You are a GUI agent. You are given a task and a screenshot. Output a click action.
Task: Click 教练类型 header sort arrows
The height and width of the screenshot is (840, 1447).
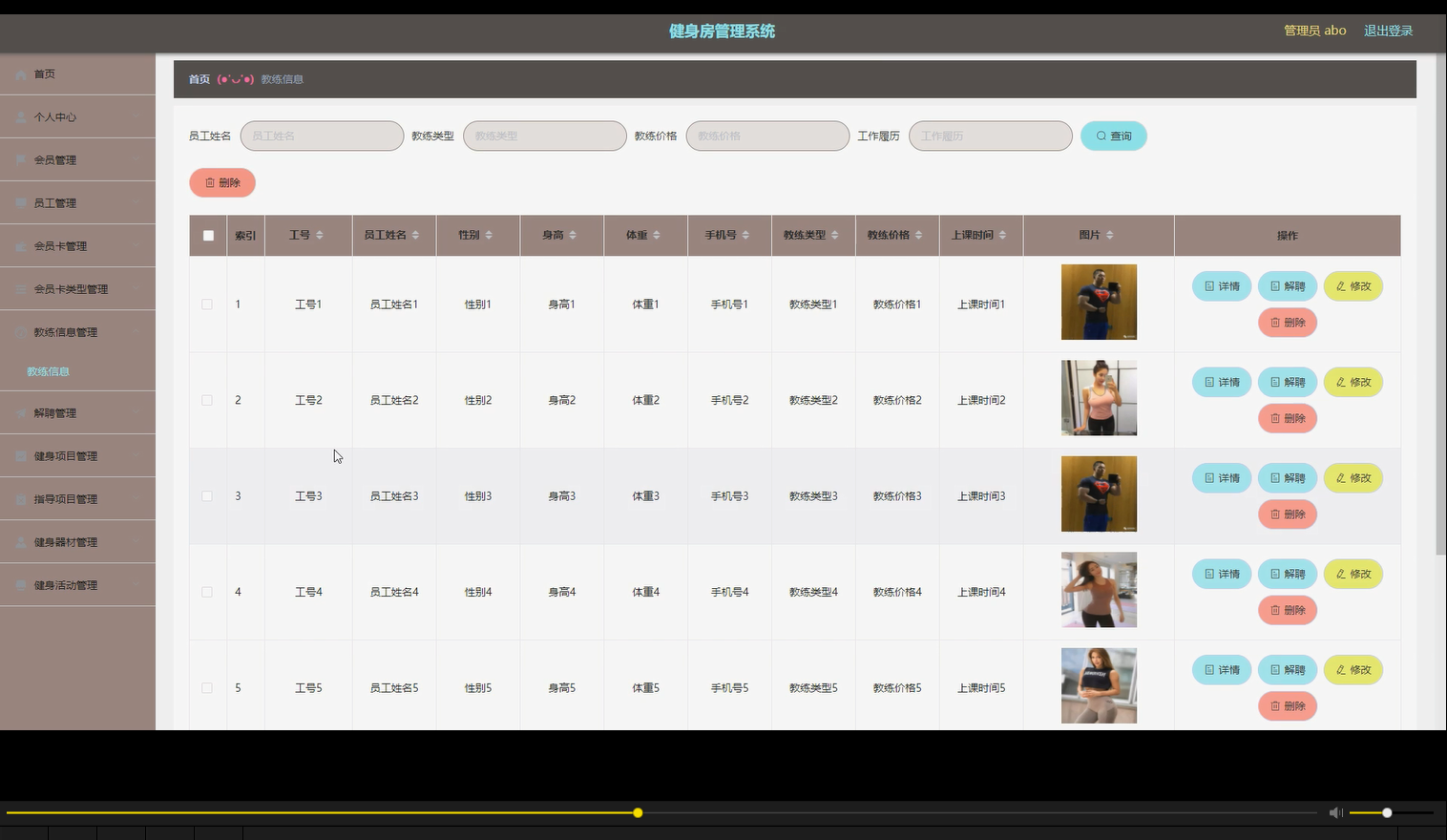point(835,235)
